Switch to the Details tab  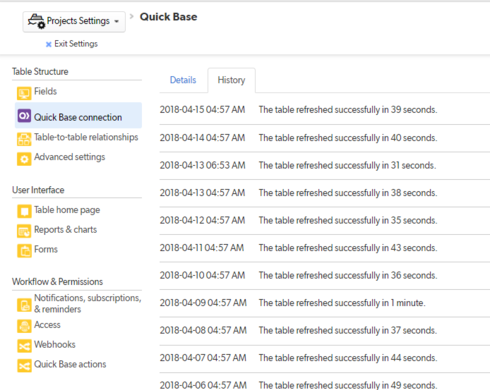pyautogui.click(x=183, y=80)
